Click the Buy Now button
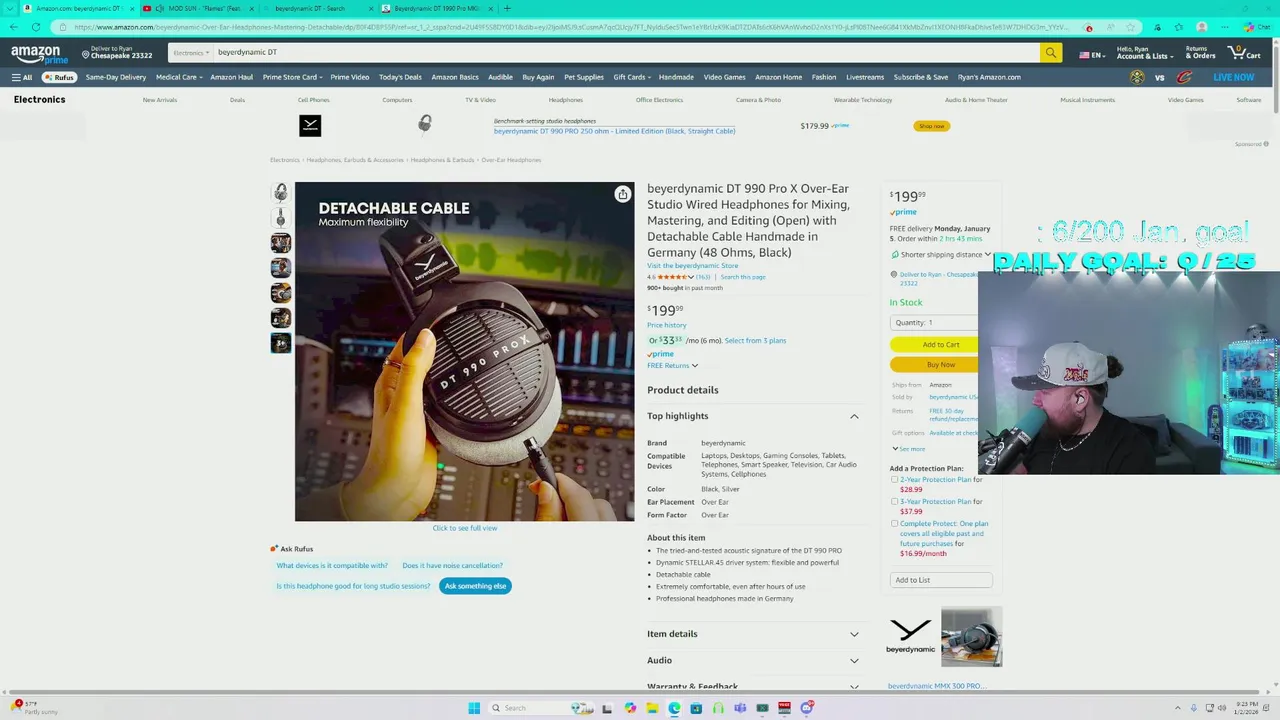The height and width of the screenshot is (720, 1280). point(934,364)
